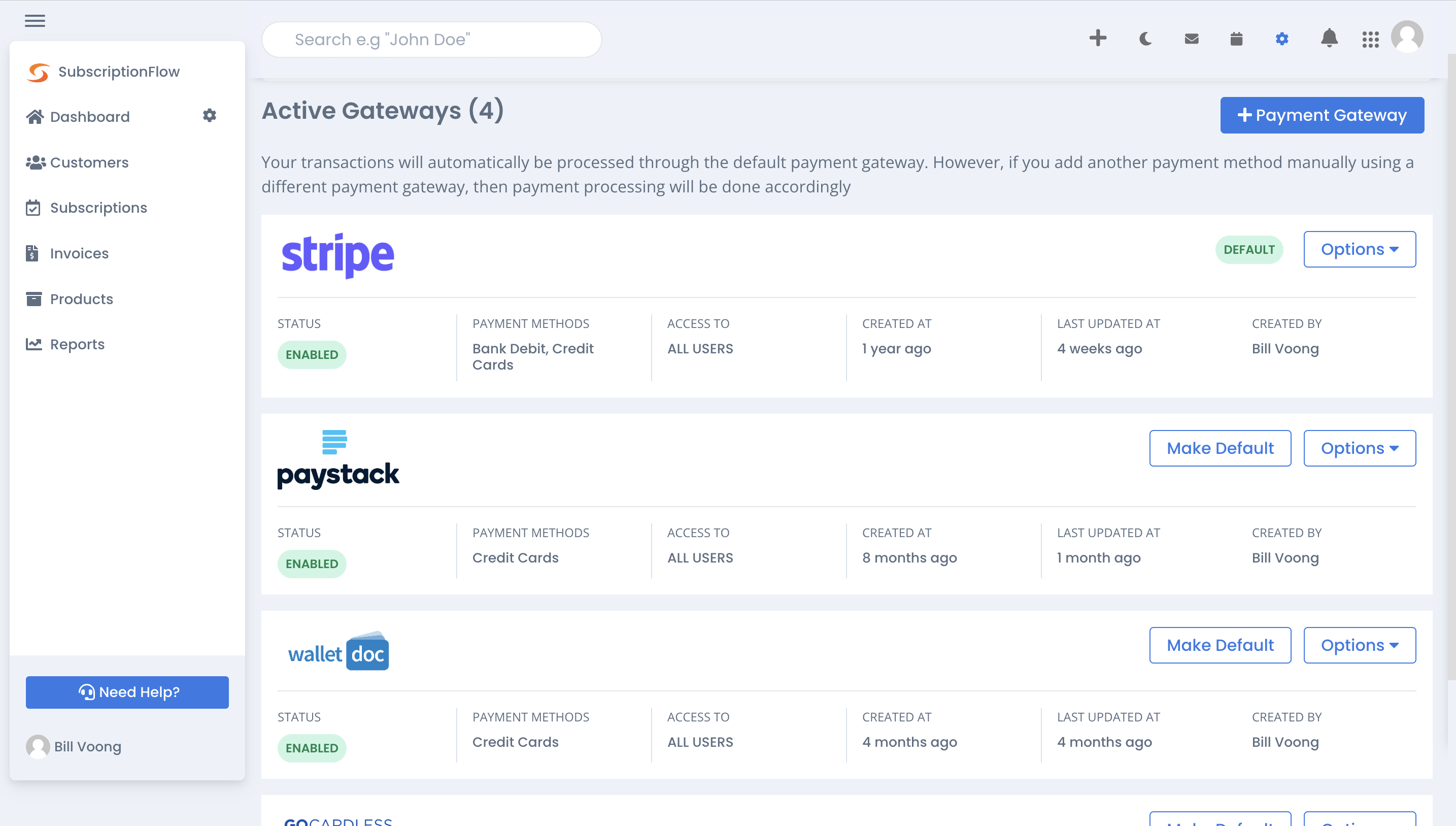Click Stripe '1 year ago' created value
Viewport: 1456px width, 826px height.
(x=896, y=348)
